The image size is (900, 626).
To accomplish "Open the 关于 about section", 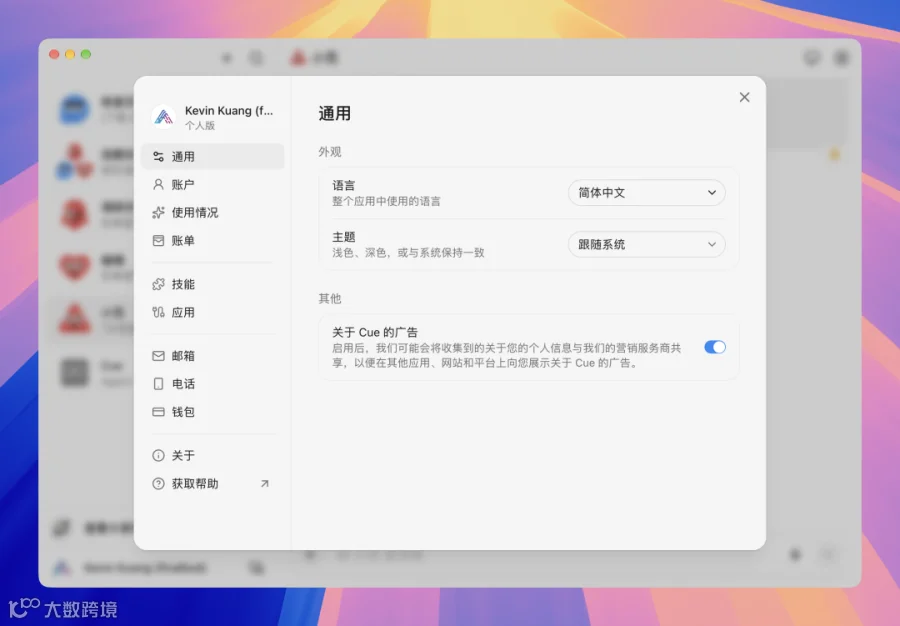I will tap(212, 456).
